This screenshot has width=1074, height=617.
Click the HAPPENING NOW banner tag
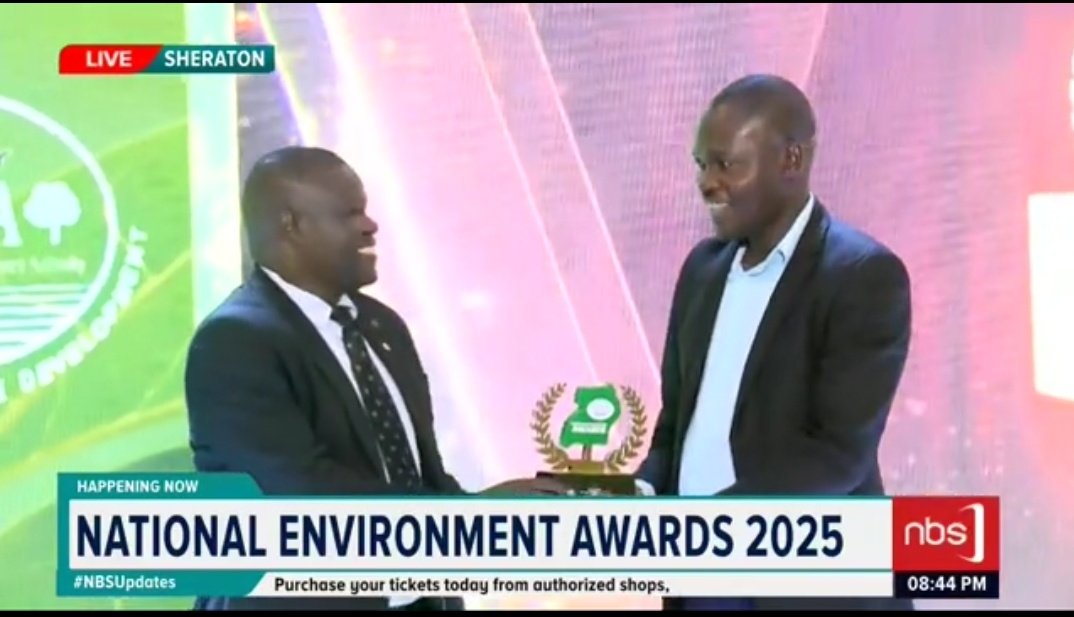tap(138, 486)
